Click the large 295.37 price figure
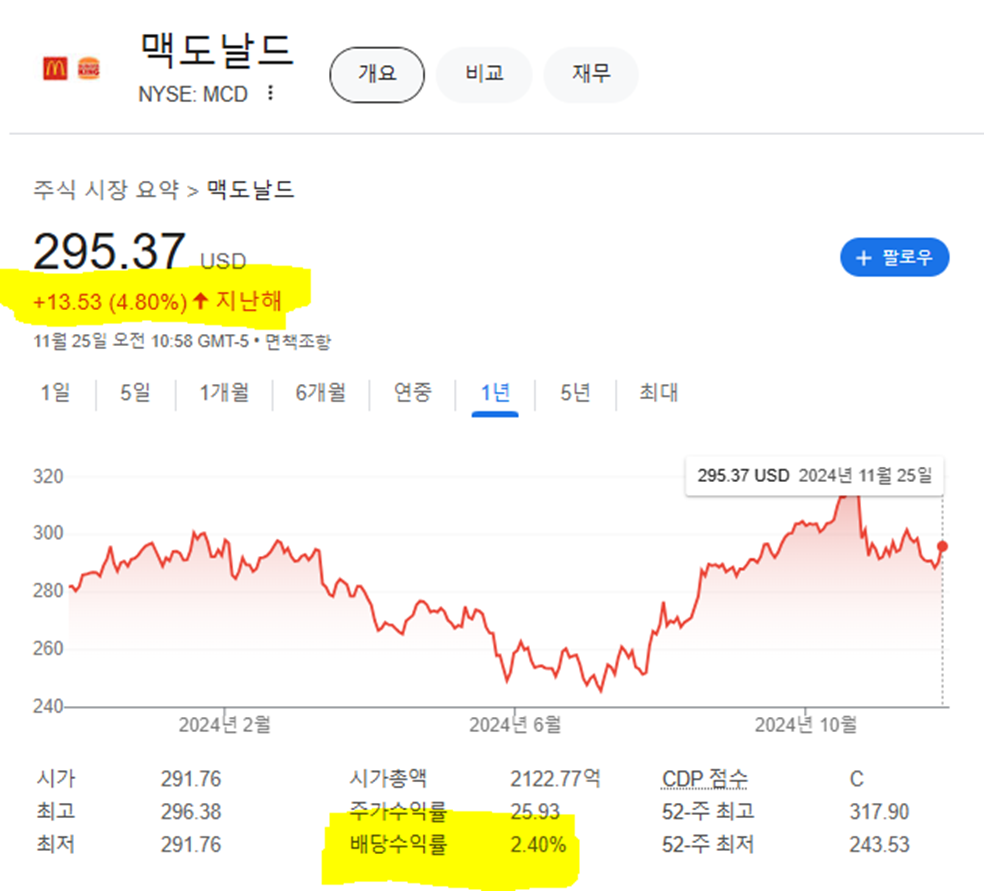The image size is (984, 891). coord(109,251)
